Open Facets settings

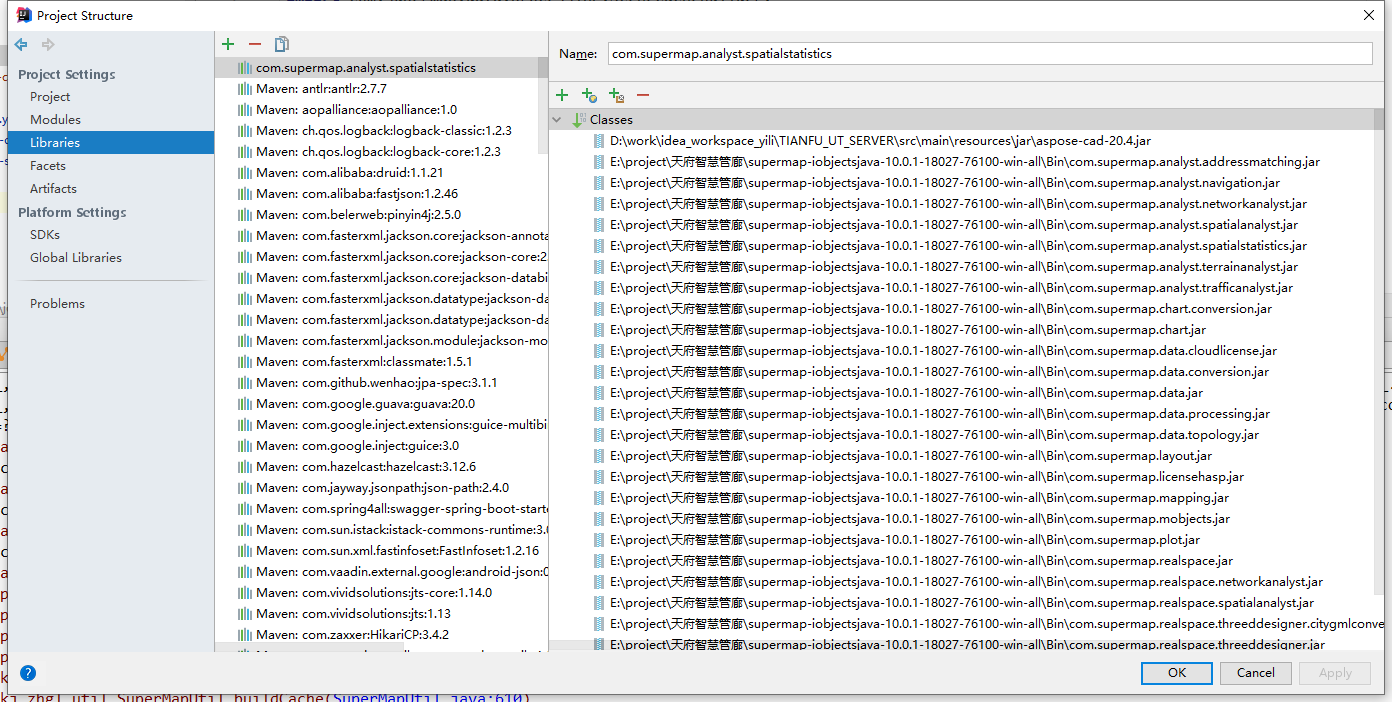pos(48,166)
